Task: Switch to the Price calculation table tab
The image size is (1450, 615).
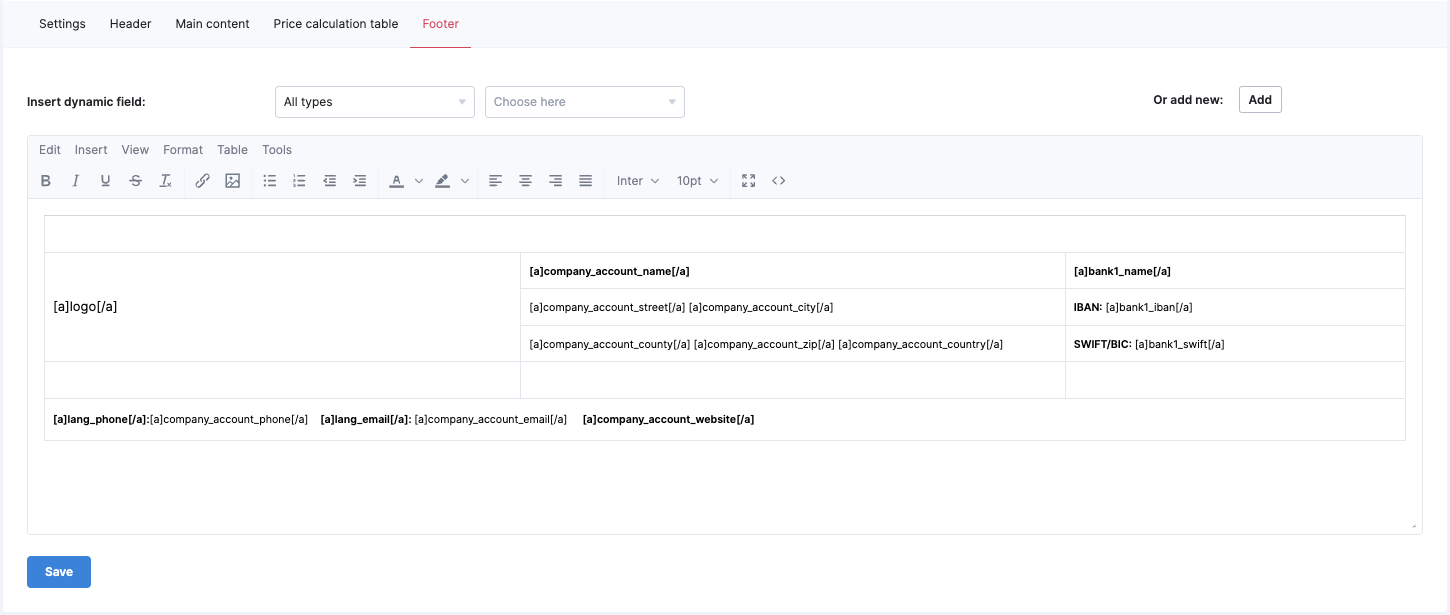Action: coord(335,24)
